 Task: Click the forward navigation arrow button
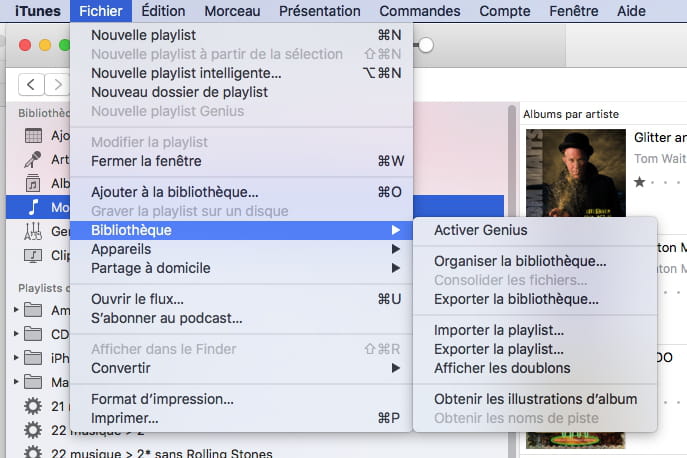click(57, 84)
